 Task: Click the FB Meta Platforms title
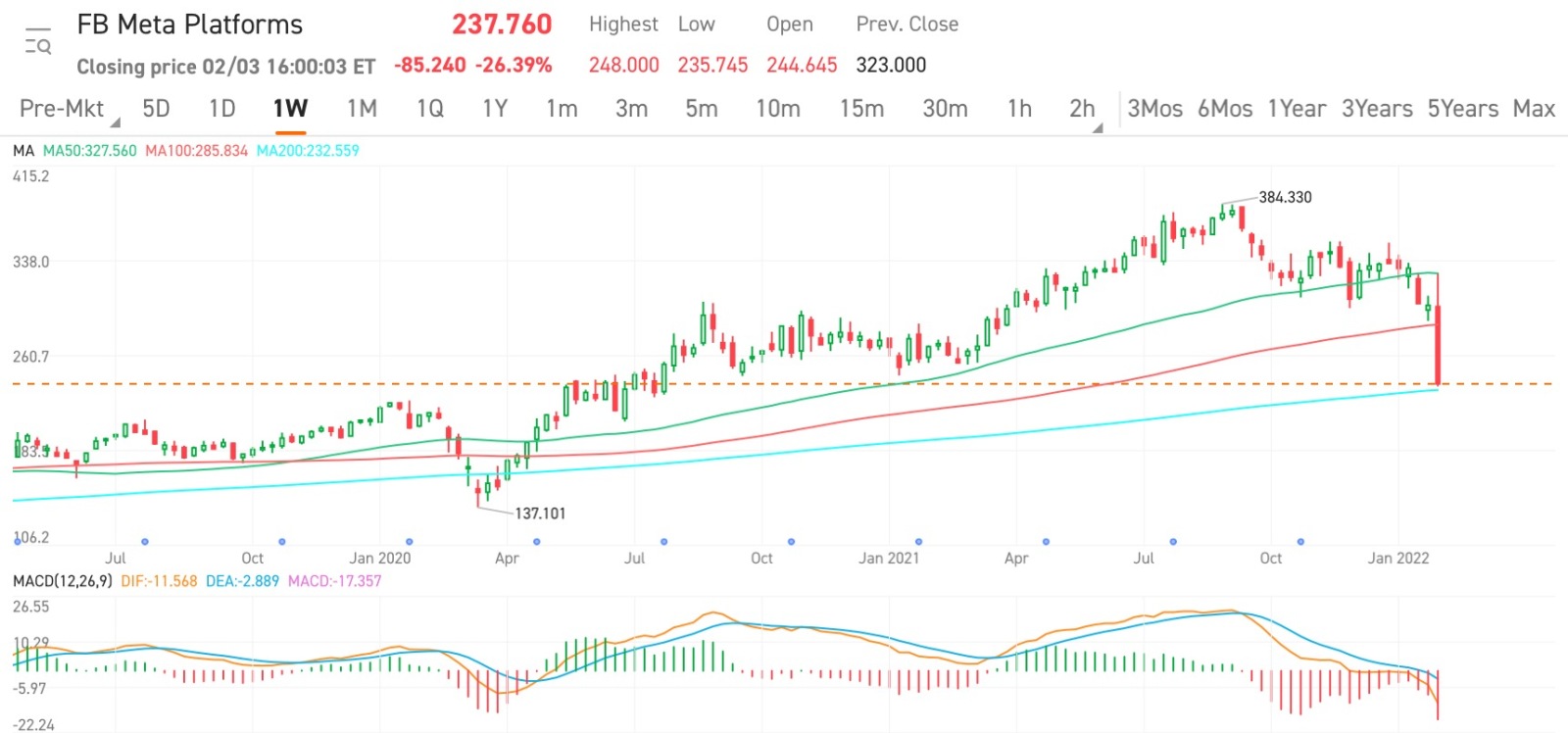190,24
